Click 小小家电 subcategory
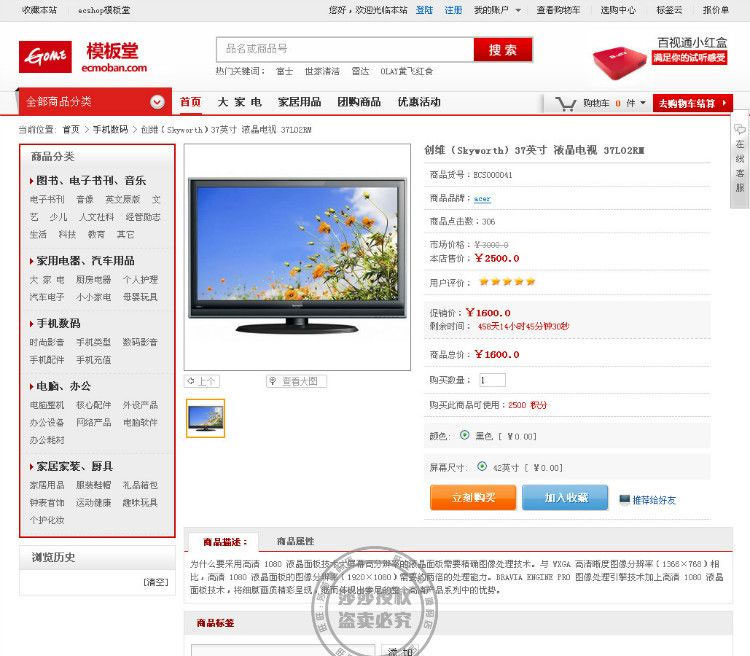The width and height of the screenshot is (750, 656). click(x=94, y=297)
